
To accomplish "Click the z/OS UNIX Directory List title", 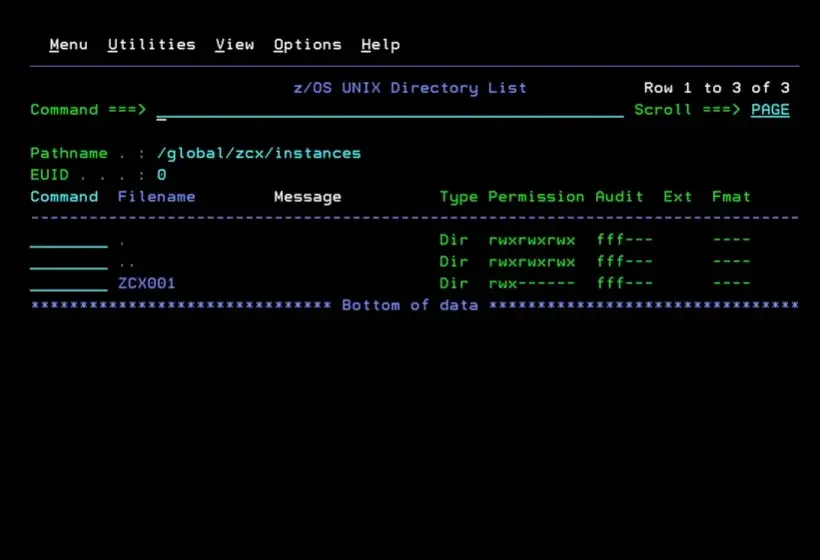I will pyautogui.click(x=409, y=88).
